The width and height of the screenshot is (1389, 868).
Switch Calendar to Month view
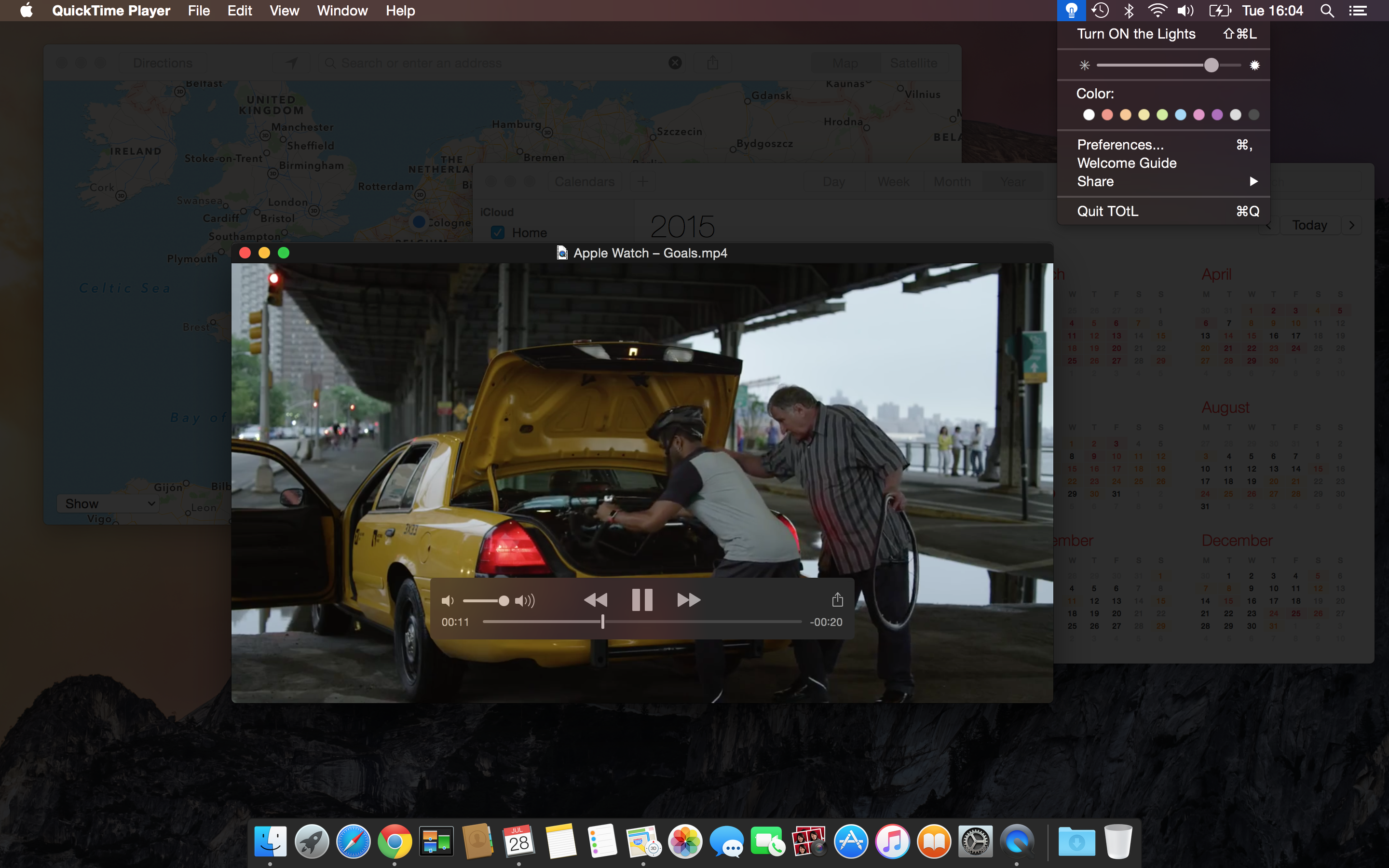pos(952,181)
